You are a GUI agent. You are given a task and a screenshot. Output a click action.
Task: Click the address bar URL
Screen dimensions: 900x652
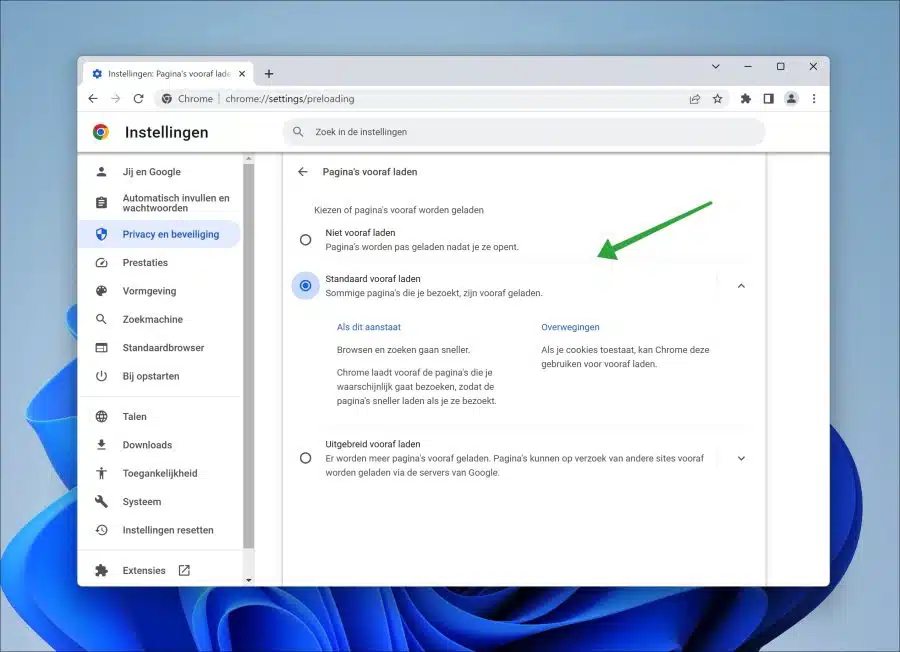tap(290, 99)
